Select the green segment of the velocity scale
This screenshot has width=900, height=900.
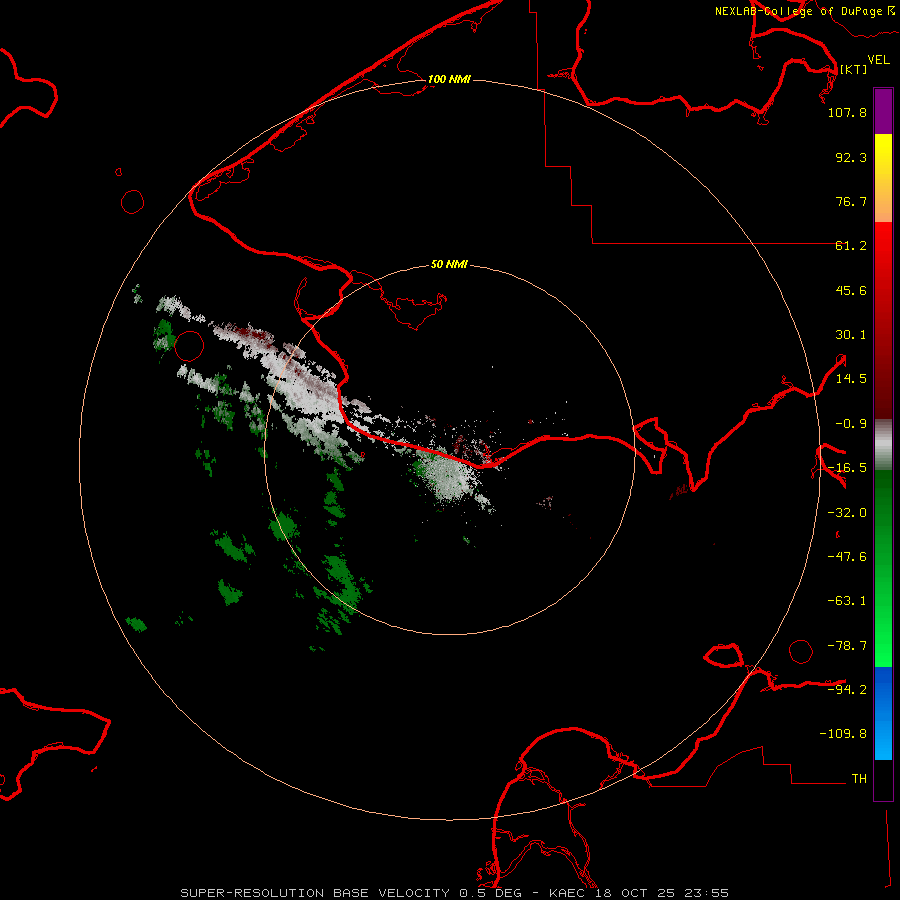point(883,568)
